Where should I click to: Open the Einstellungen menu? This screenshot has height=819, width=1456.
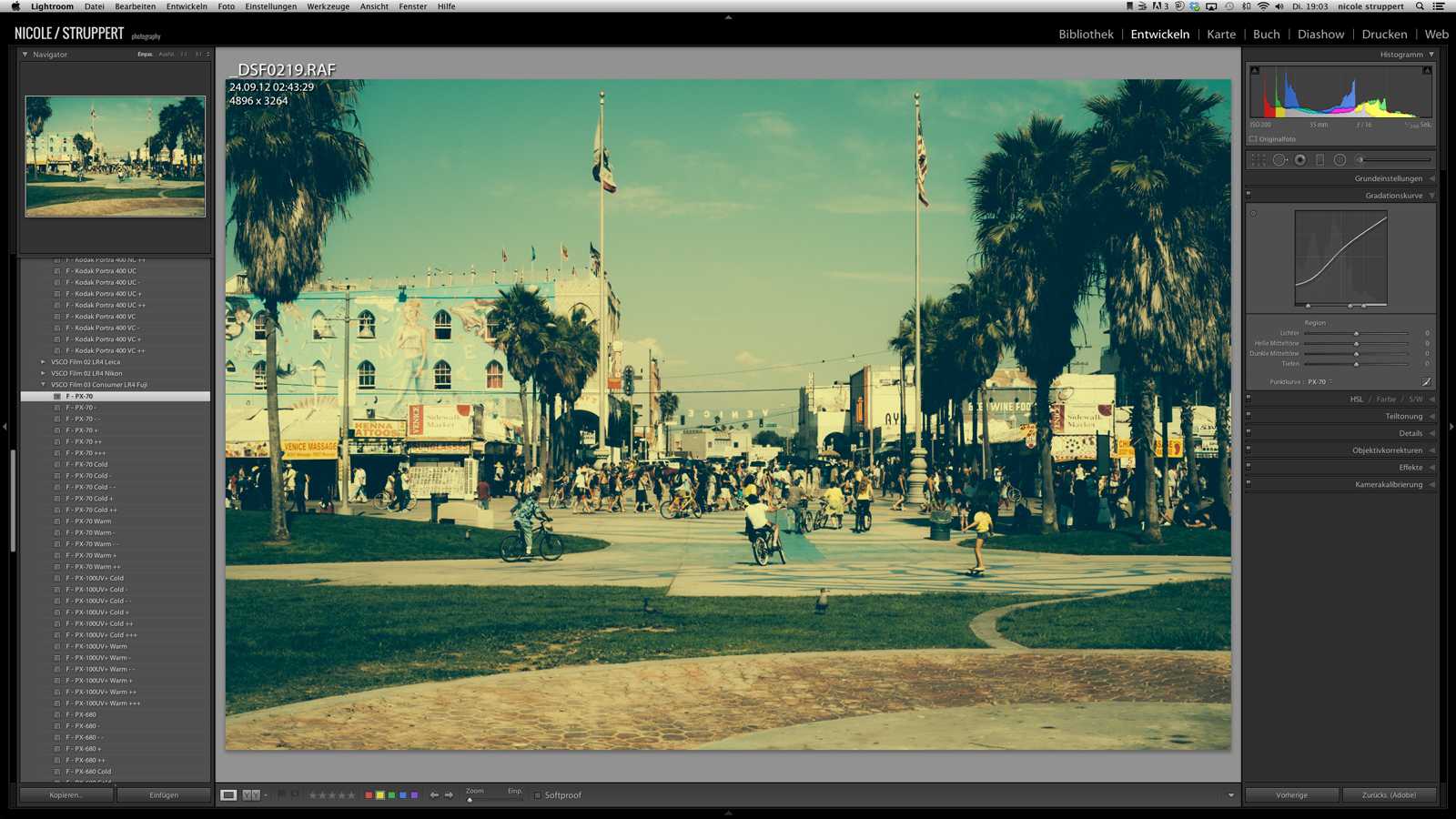pyautogui.click(x=270, y=6)
